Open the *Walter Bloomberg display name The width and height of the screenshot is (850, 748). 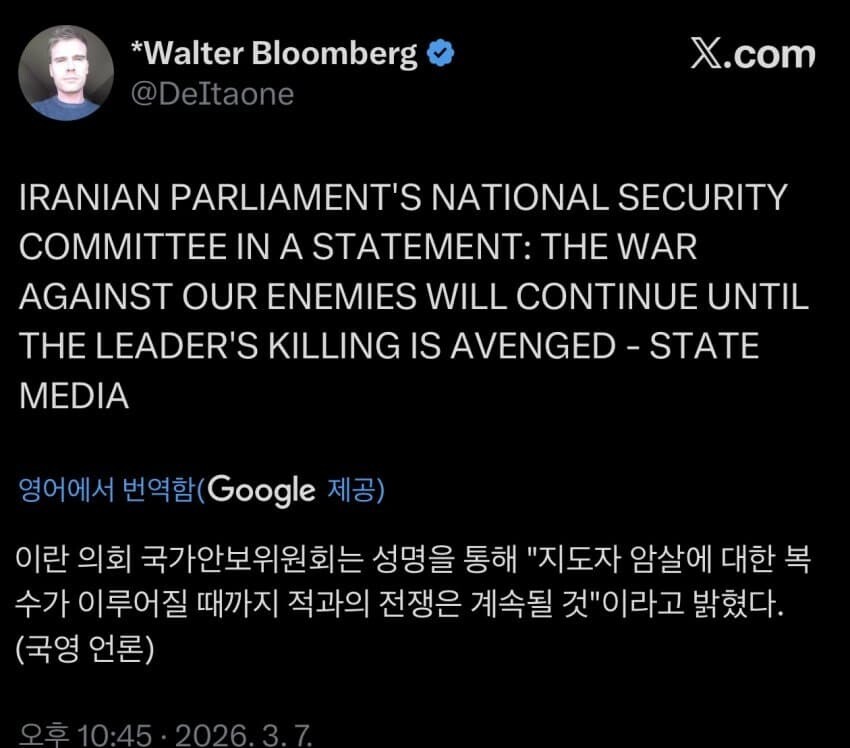click(x=274, y=54)
